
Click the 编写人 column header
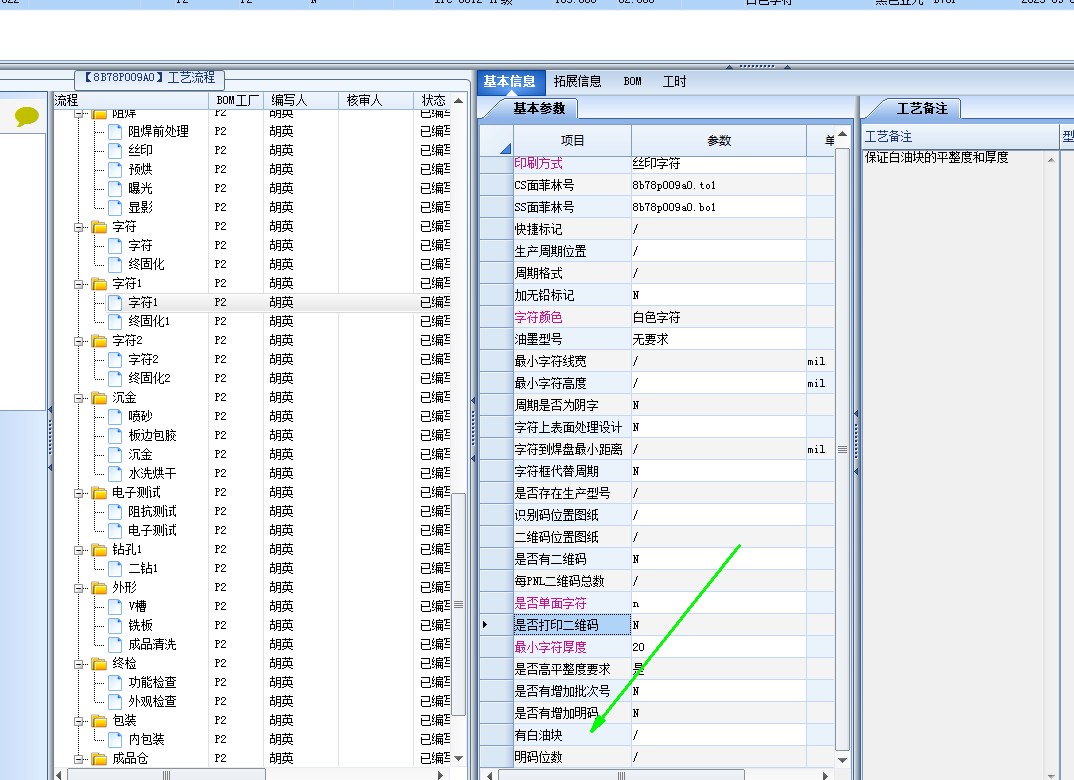[x=301, y=101]
